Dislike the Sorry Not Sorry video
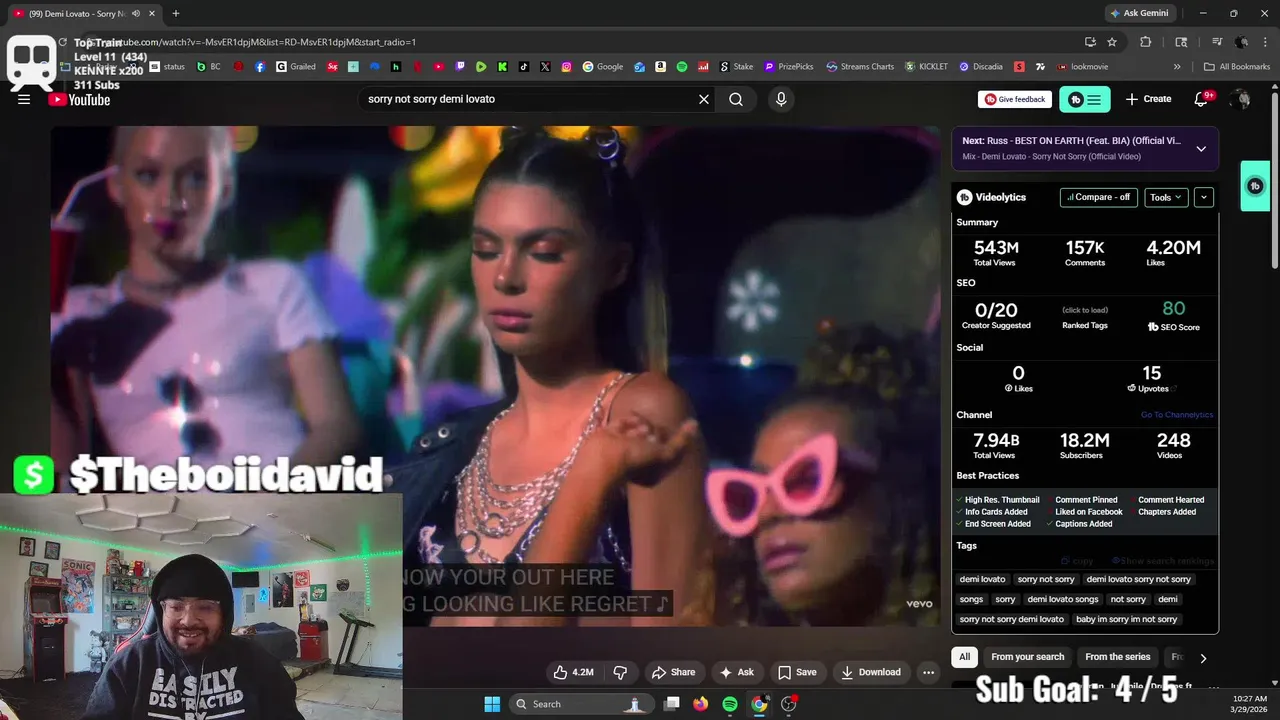 (620, 672)
